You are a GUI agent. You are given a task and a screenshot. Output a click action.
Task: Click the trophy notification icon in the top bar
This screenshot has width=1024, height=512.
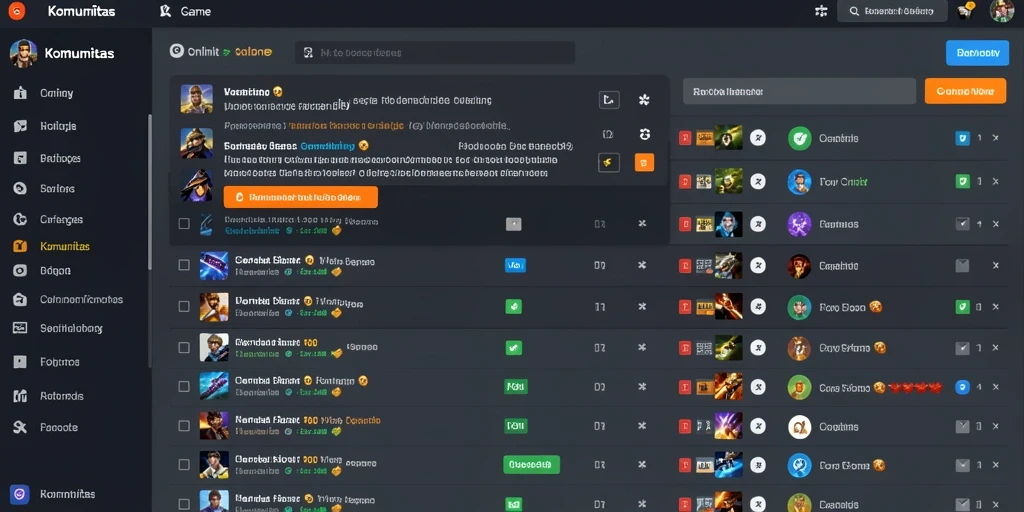(x=965, y=10)
